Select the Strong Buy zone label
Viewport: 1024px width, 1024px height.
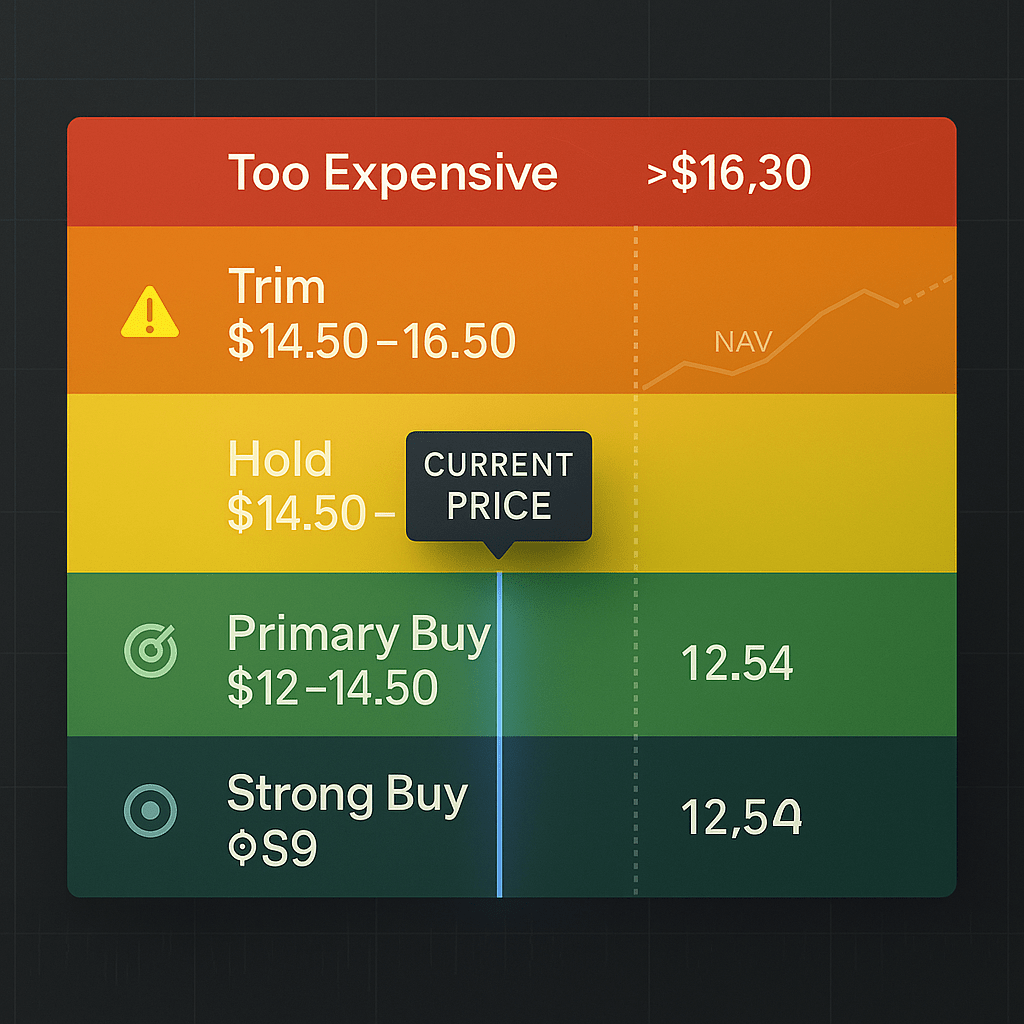(347, 795)
